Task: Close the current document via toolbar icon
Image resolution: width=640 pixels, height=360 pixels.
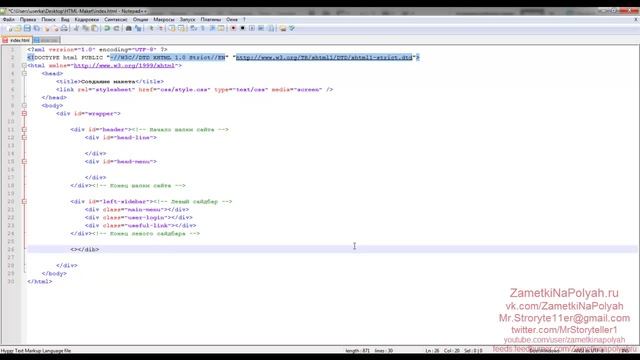Action: (x=46, y=29)
